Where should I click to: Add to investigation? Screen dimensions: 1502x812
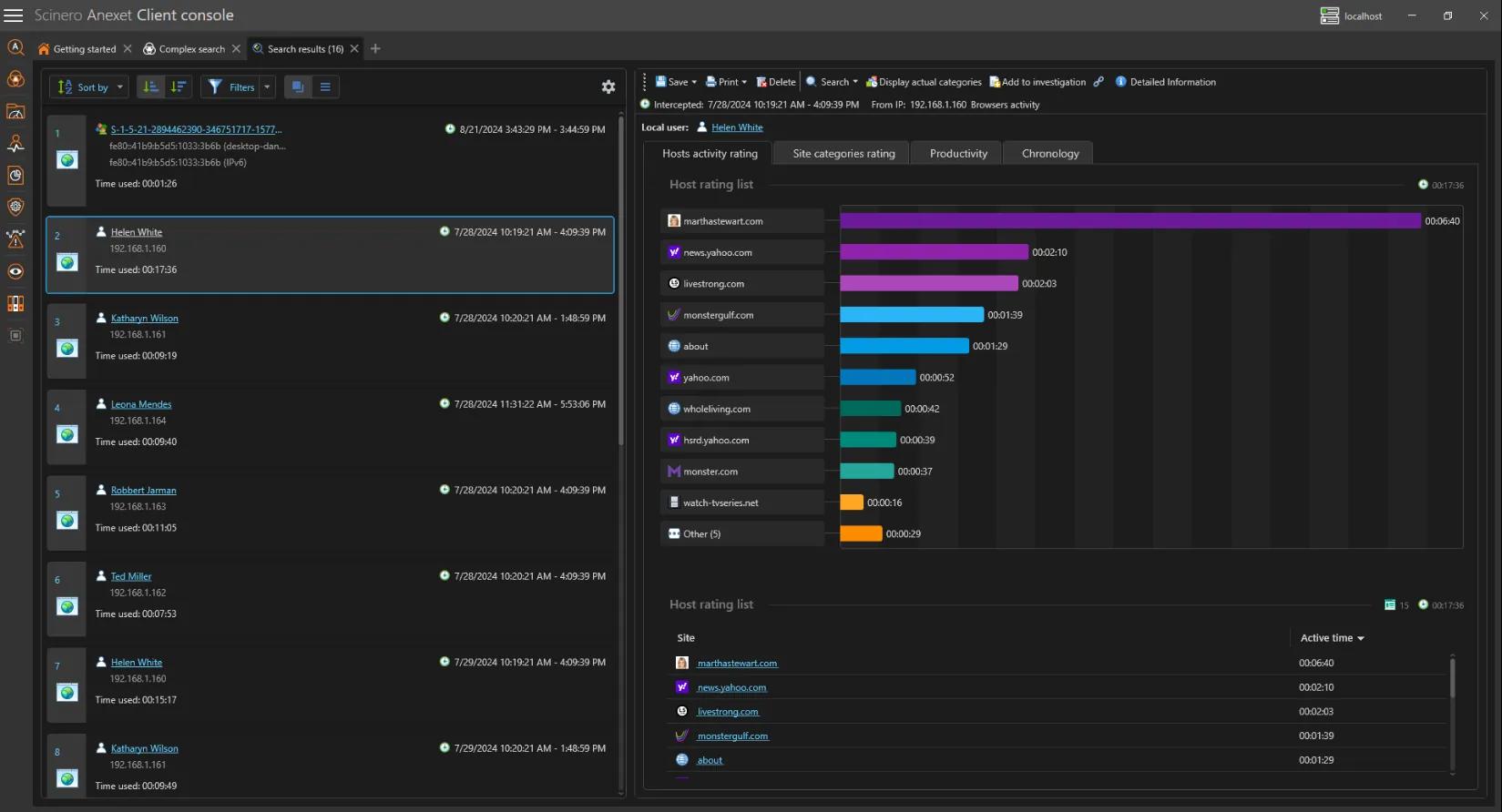[1037, 82]
